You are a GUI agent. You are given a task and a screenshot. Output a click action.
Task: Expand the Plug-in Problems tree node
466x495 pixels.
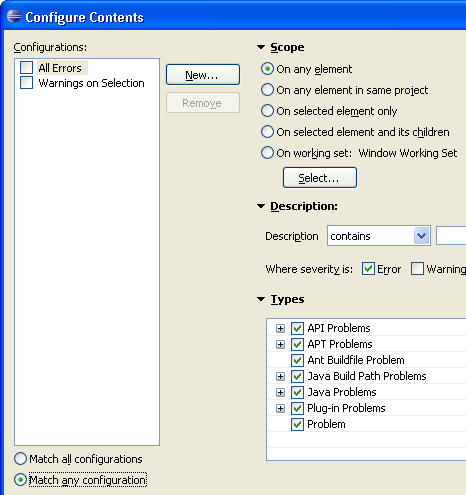[280, 409]
